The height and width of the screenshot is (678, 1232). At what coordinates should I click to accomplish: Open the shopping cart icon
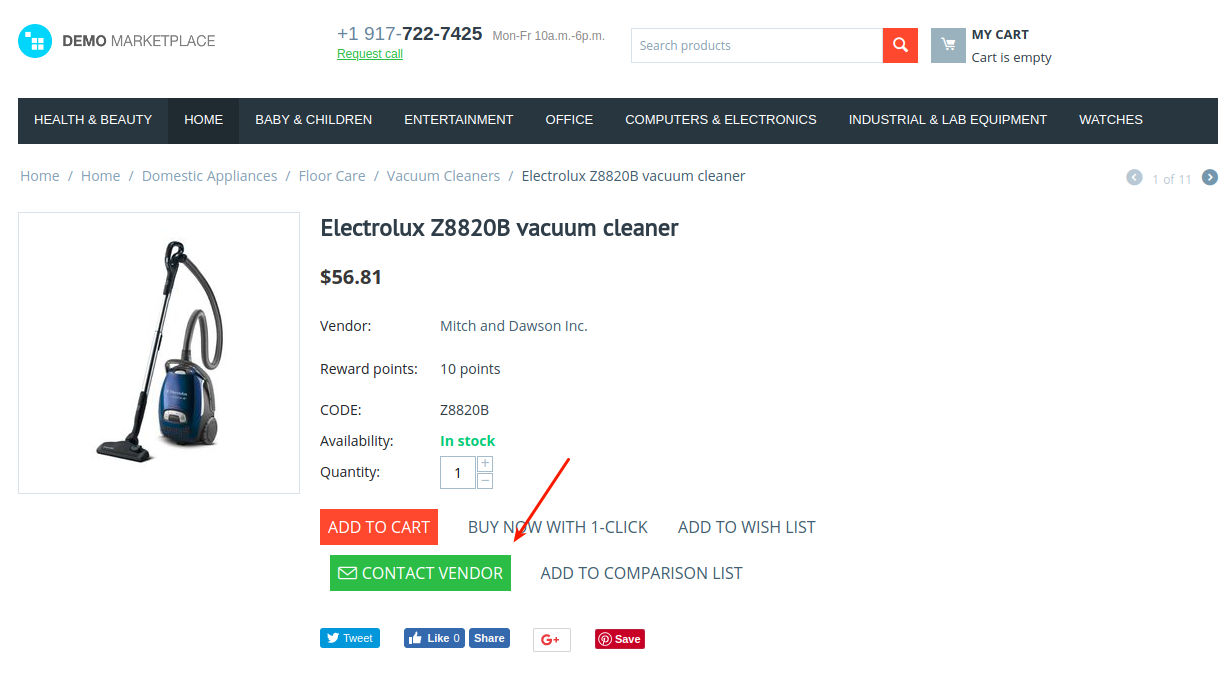pyautogui.click(x=948, y=45)
